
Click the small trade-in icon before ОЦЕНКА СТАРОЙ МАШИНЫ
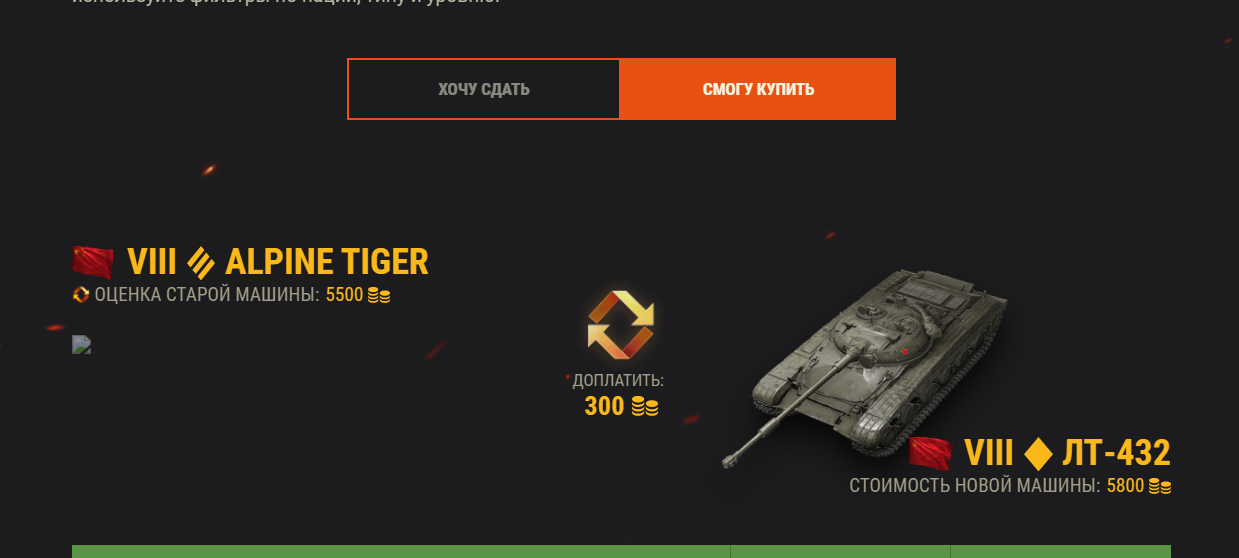(81, 295)
